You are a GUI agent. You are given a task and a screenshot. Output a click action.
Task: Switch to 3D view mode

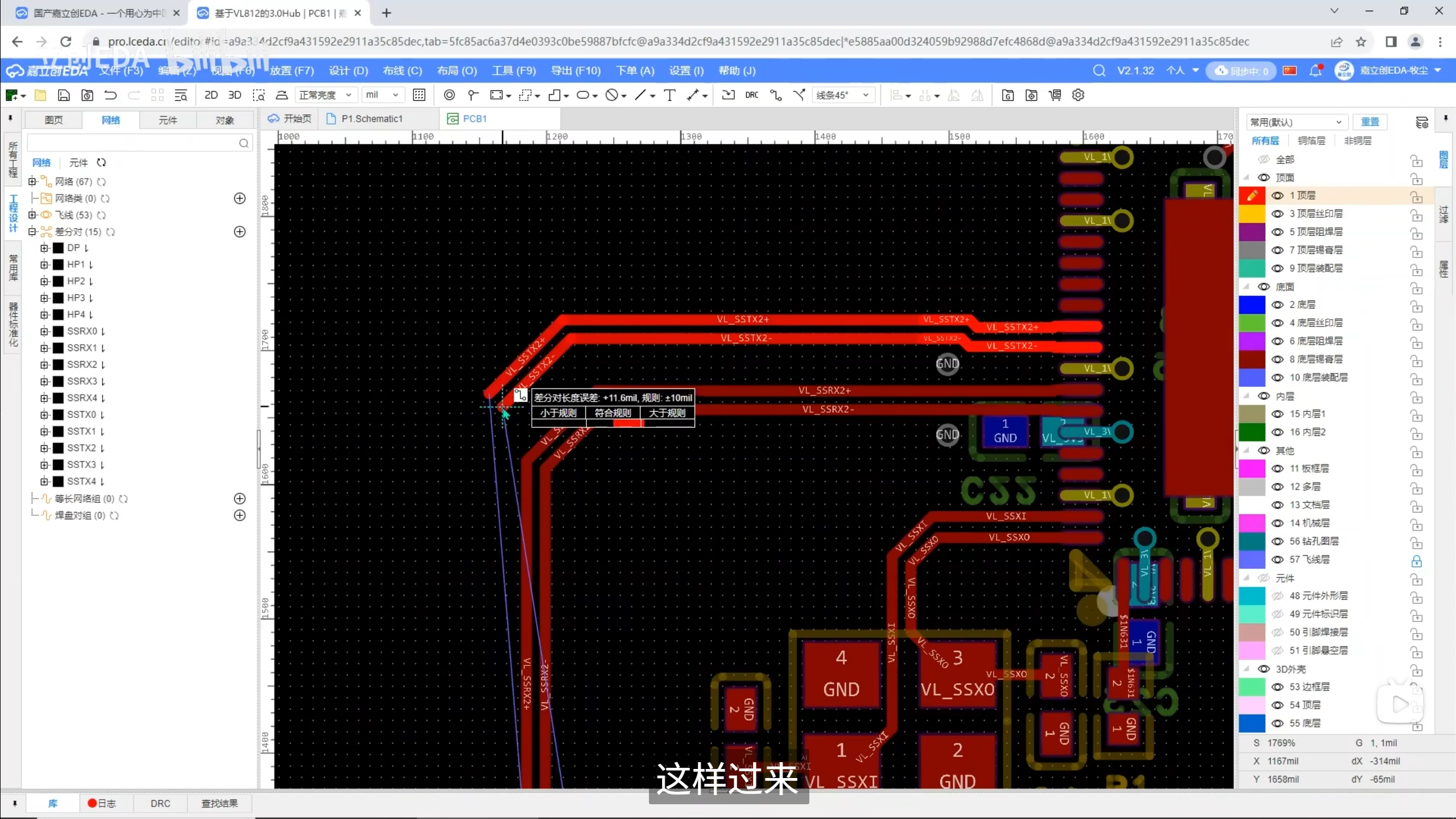[x=234, y=95]
